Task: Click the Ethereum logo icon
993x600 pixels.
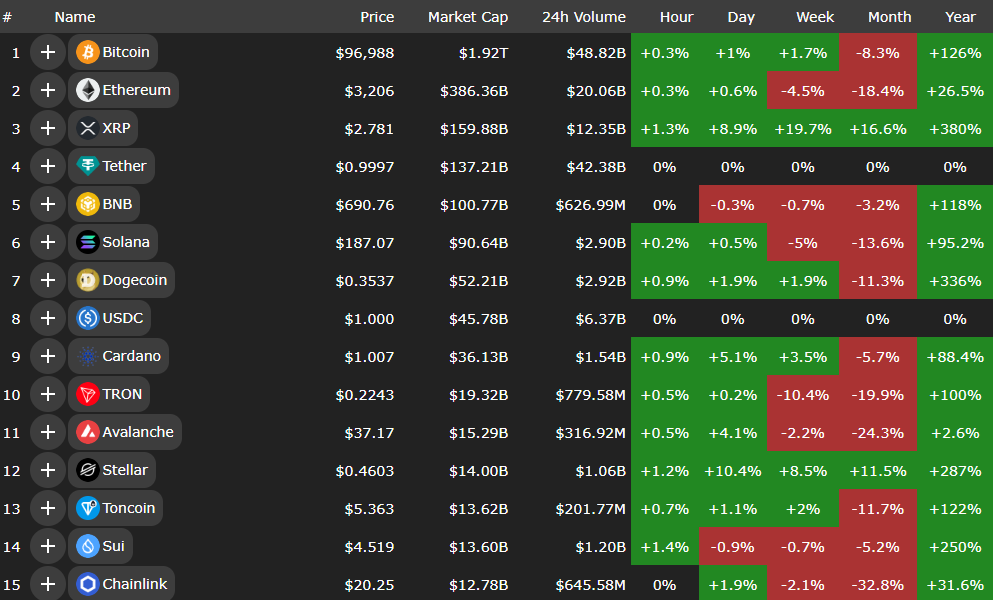Action: click(87, 90)
